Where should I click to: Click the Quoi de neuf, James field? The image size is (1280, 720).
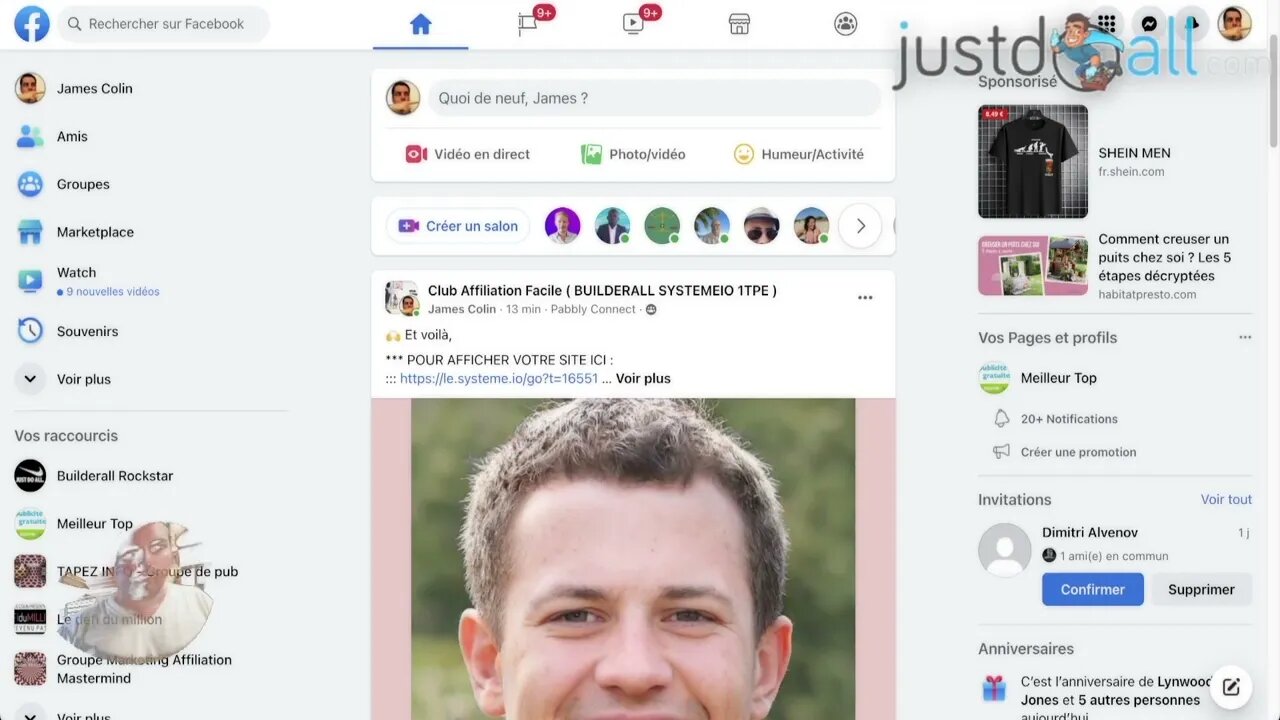pos(654,98)
